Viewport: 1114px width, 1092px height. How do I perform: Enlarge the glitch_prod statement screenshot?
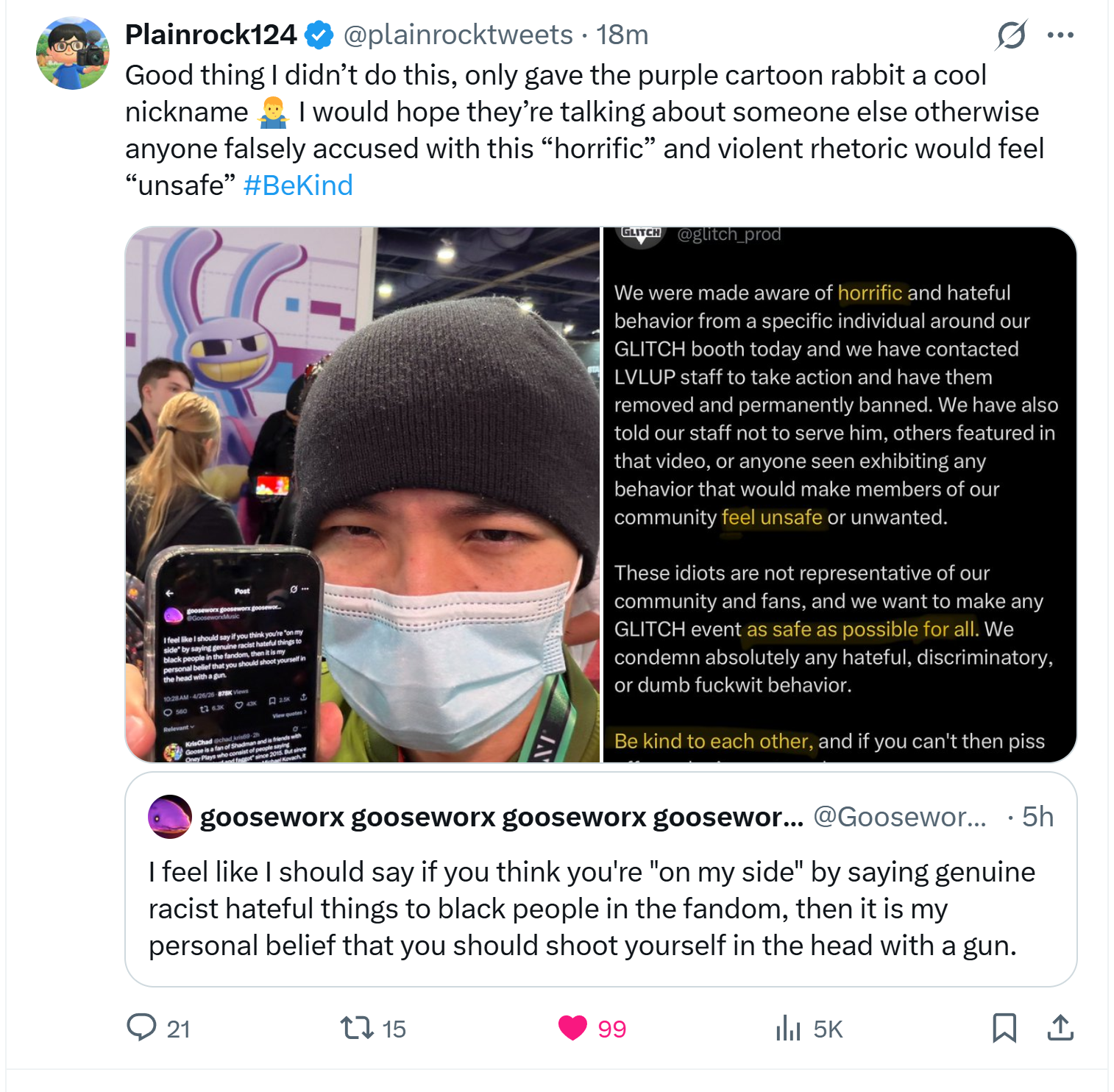tap(840, 494)
